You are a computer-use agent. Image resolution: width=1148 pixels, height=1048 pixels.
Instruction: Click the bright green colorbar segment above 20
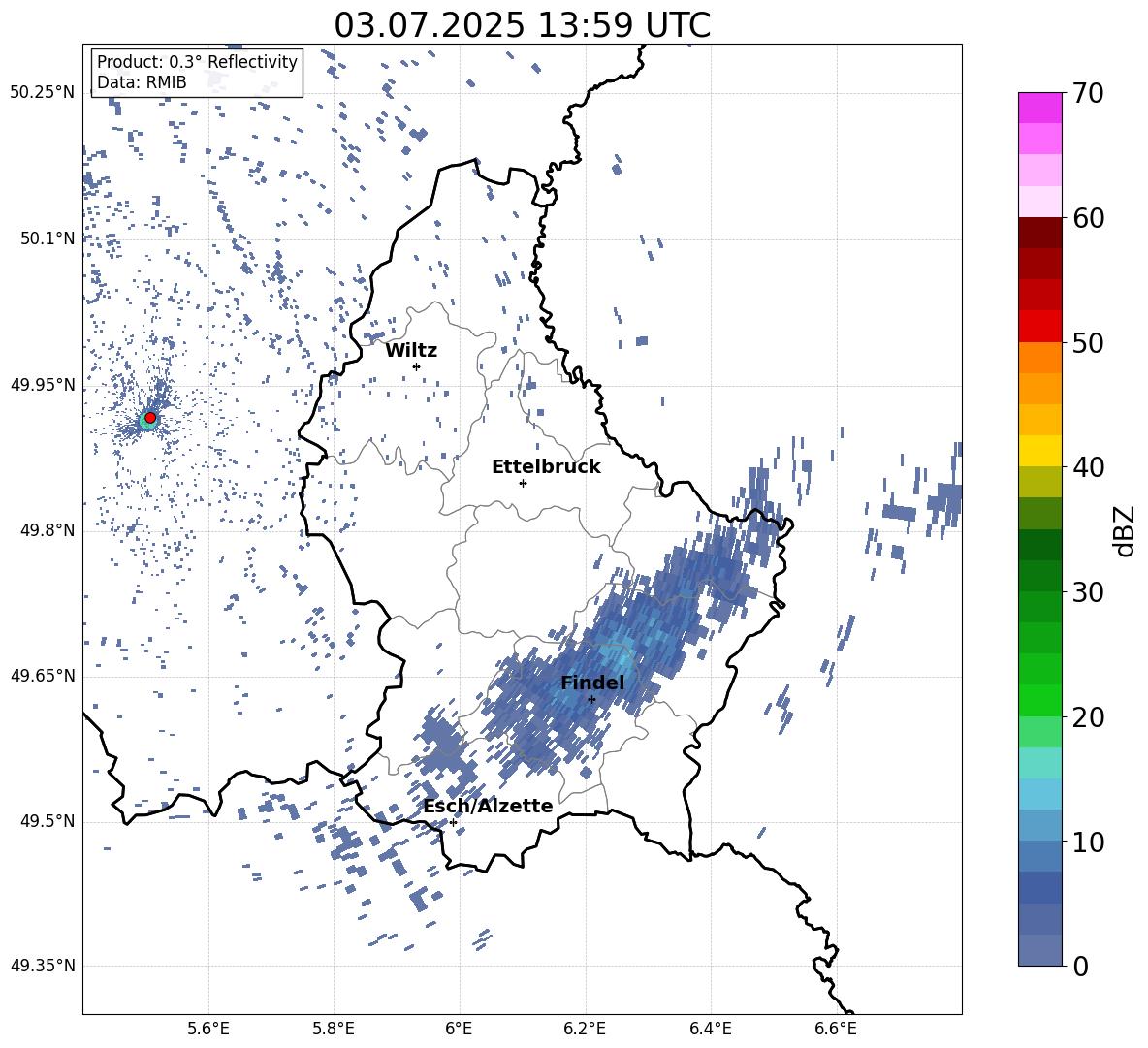1039,700
